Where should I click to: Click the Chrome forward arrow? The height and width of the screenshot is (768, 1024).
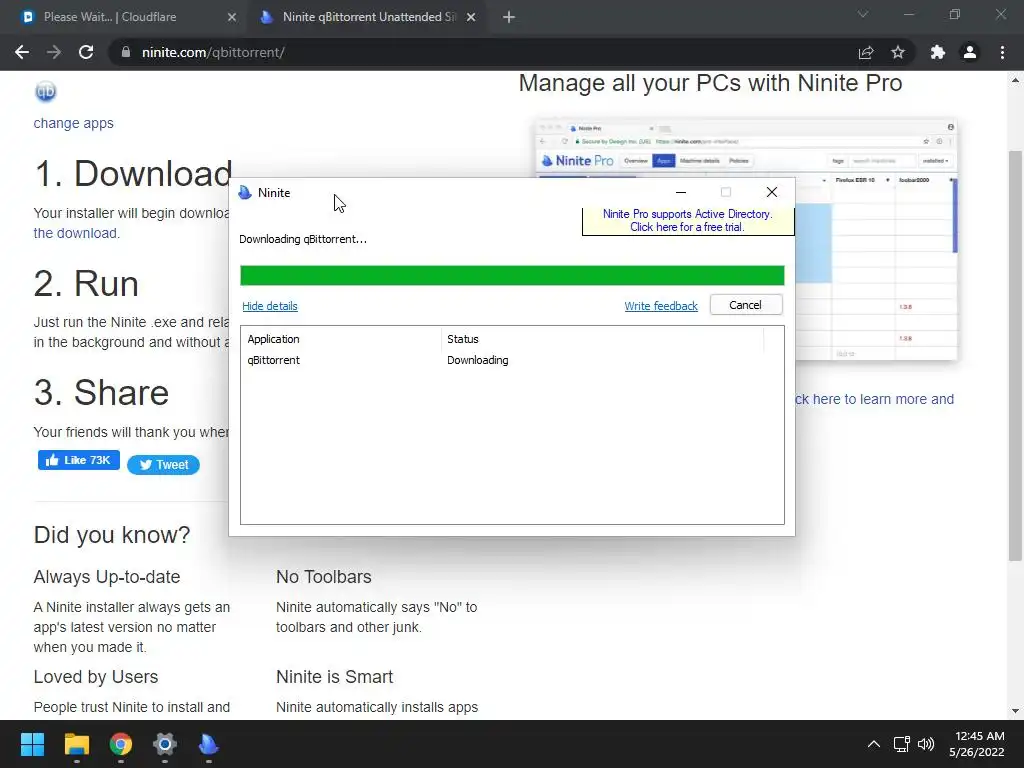click(x=54, y=52)
